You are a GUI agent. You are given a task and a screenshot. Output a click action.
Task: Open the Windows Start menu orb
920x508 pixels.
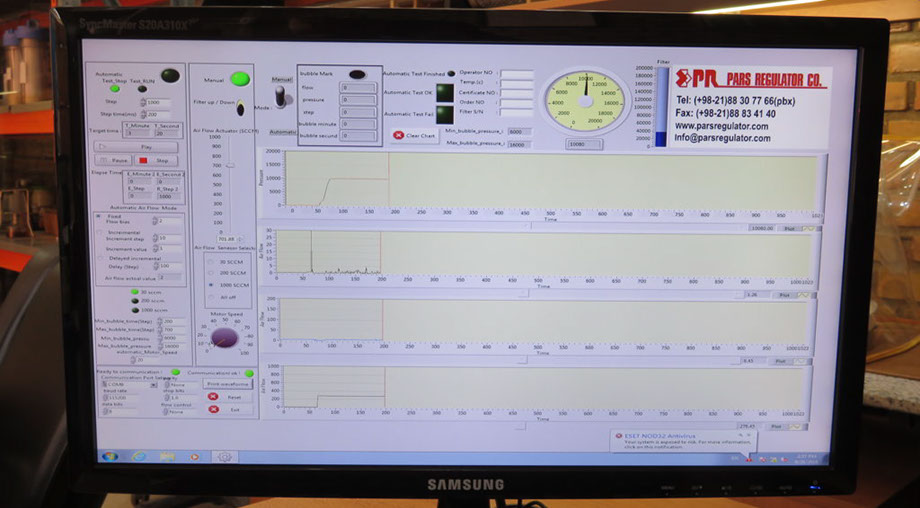109,456
